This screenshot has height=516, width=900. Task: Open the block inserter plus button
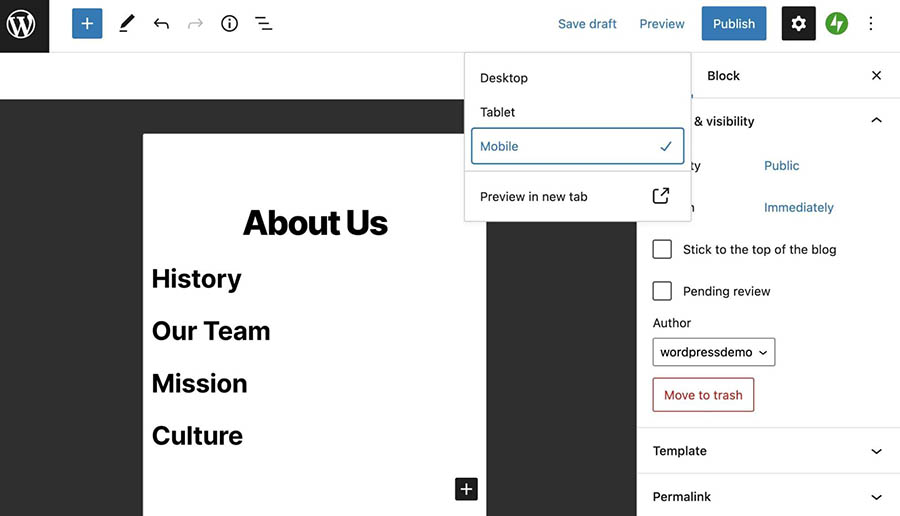87,24
